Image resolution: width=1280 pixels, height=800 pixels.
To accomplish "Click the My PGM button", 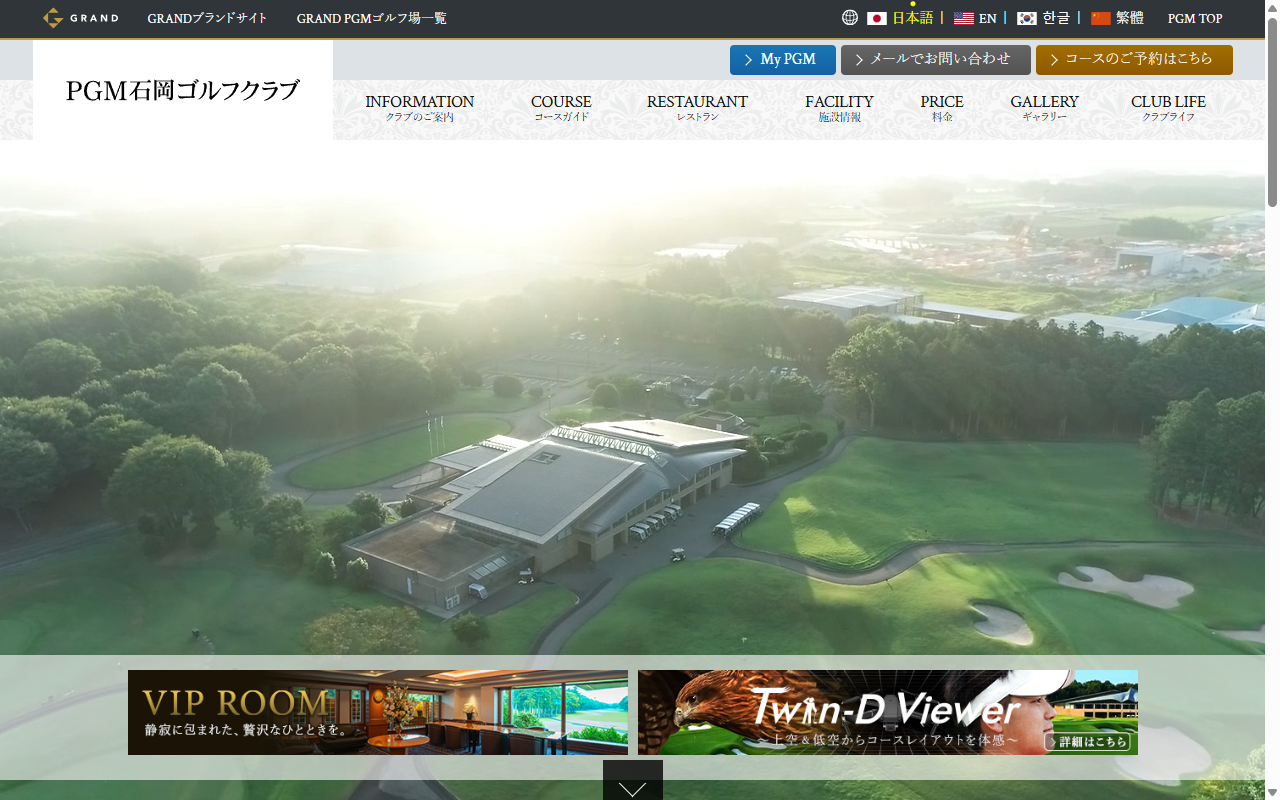I will 783,60.
